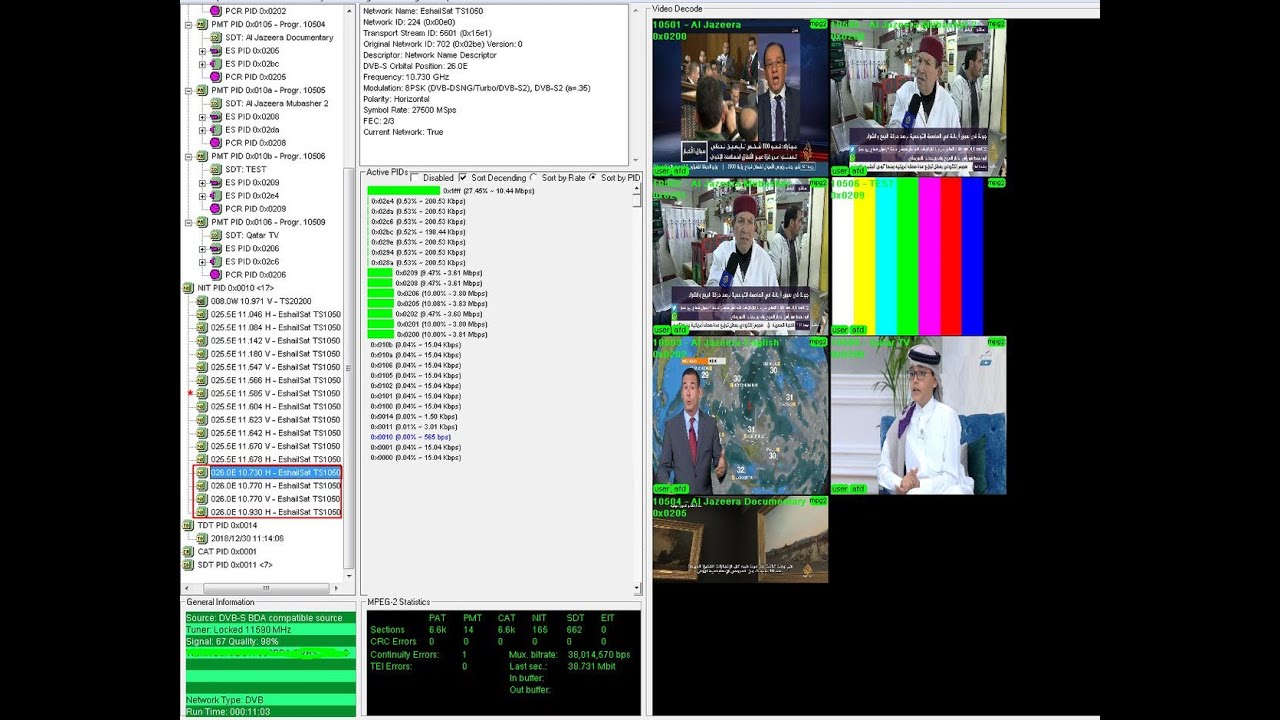Click the video icon of ES PID 0x0208
The height and width of the screenshot is (720, 1280).
coord(215,116)
